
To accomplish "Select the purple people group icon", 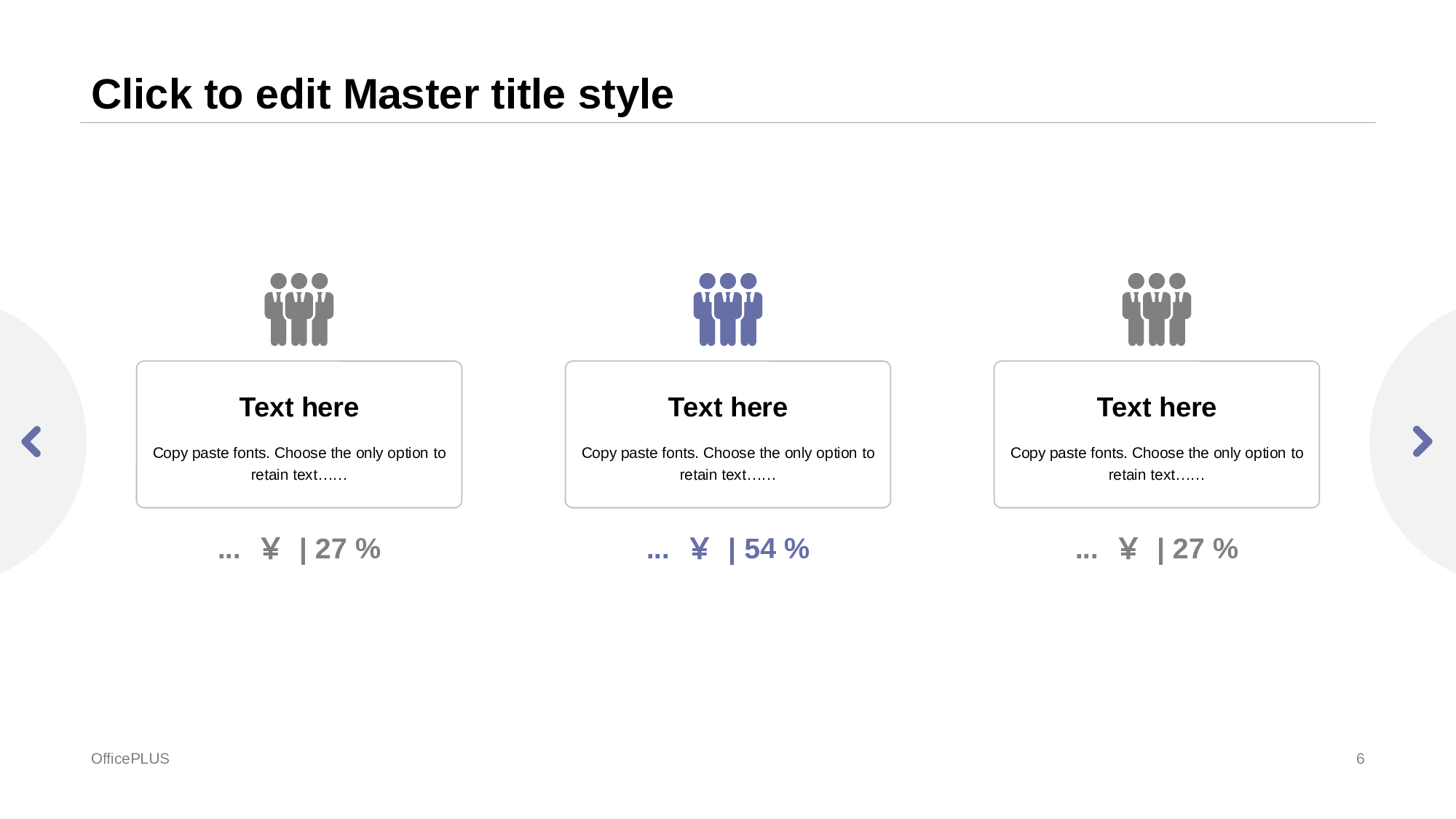I will pos(727,309).
